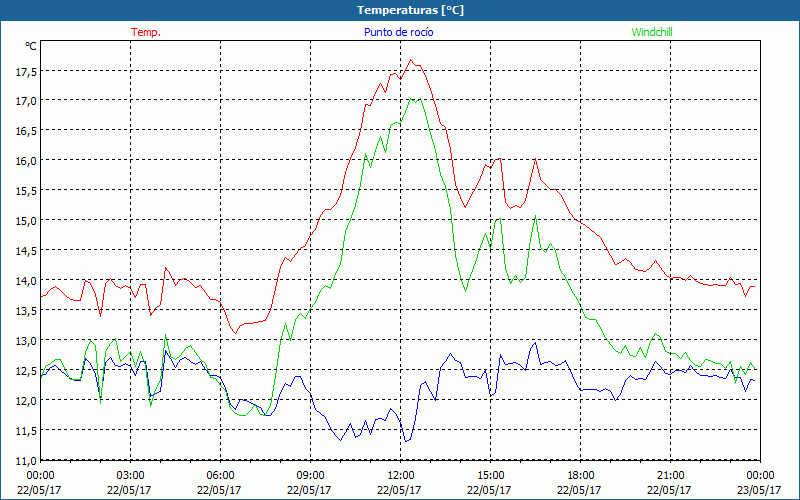The width and height of the screenshot is (800, 500).
Task: Click the blue dew point minimum after 12:00
Action: click(406, 441)
